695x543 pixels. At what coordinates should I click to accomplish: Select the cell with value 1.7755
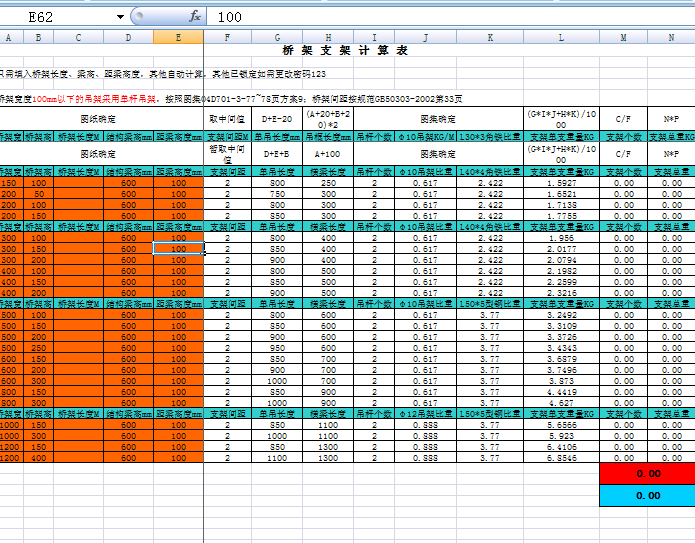pyautogui.click(x=561, y=216)
